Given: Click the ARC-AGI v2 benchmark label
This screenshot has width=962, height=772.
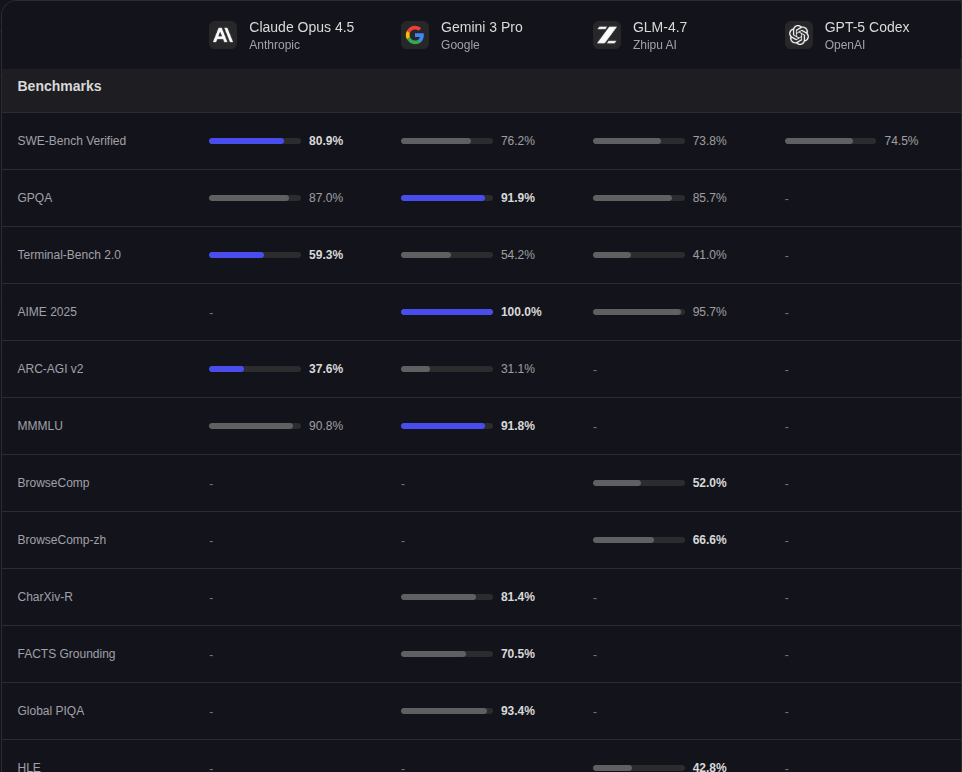Looking at the screenshot, I should [x=50, y=369].
